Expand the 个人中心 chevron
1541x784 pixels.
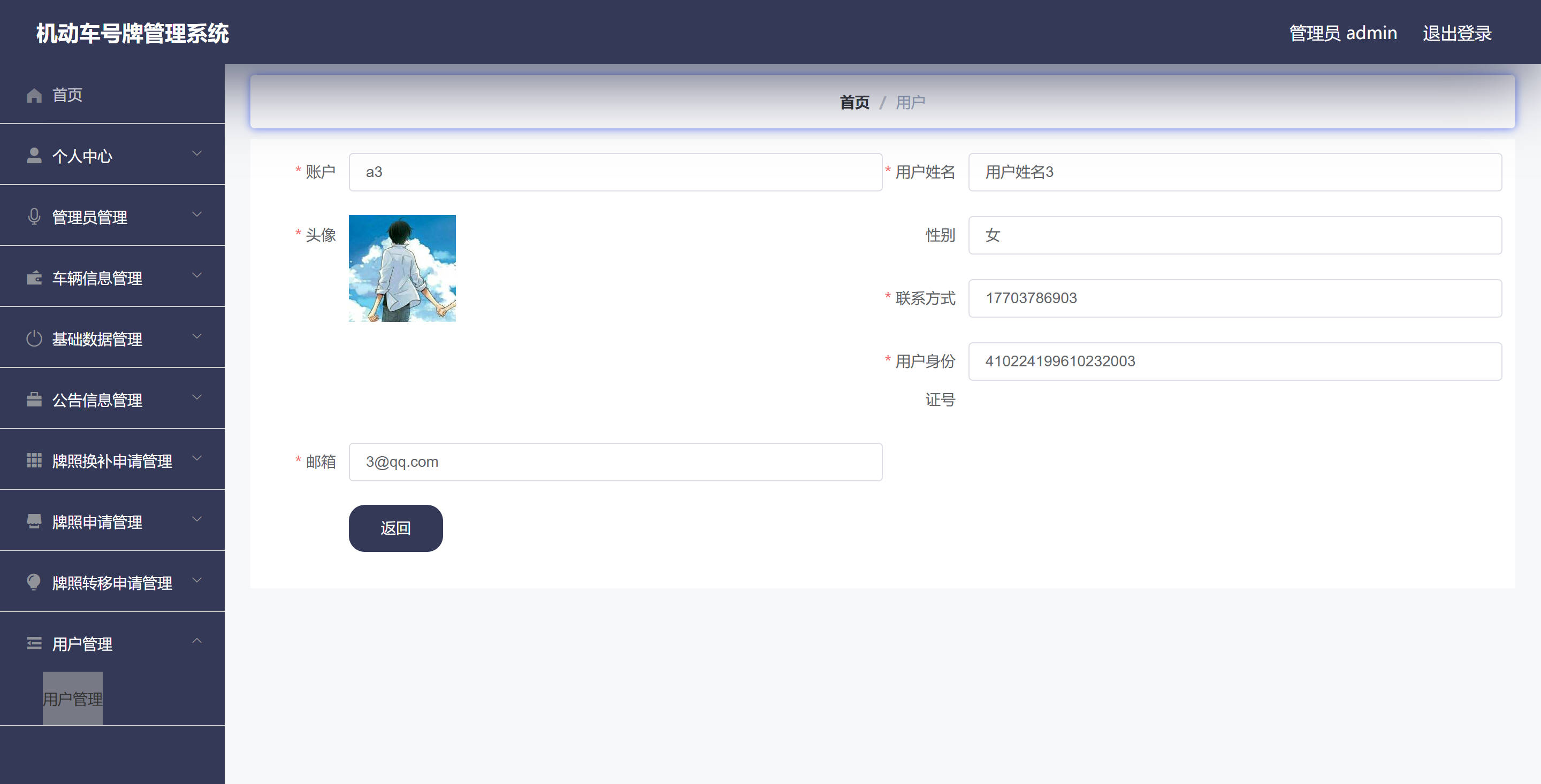coord(197,153)
